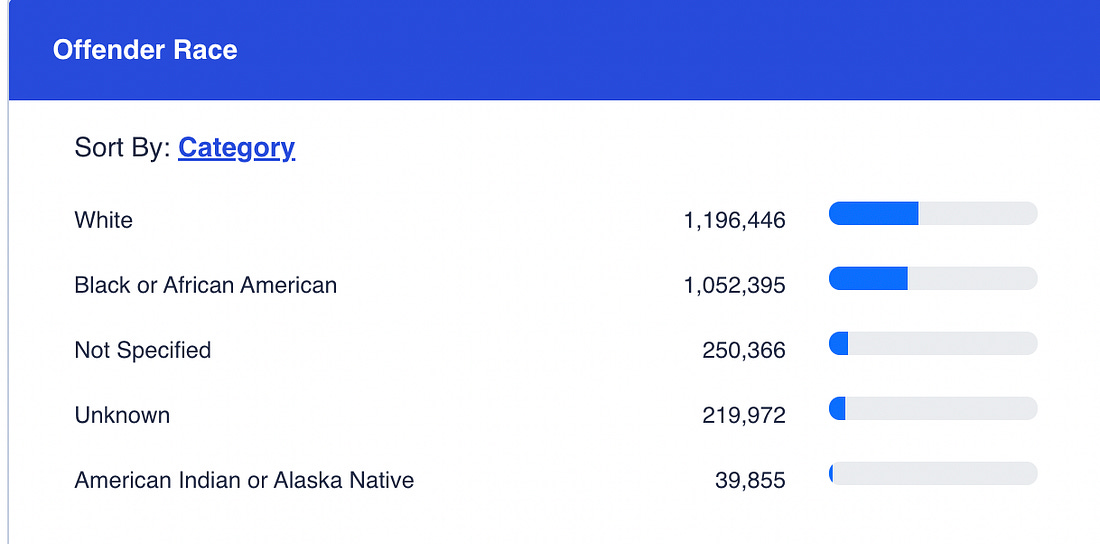Click the American Indian row progress bar
Screen dimensions: 1100x544
coord(933,473)
